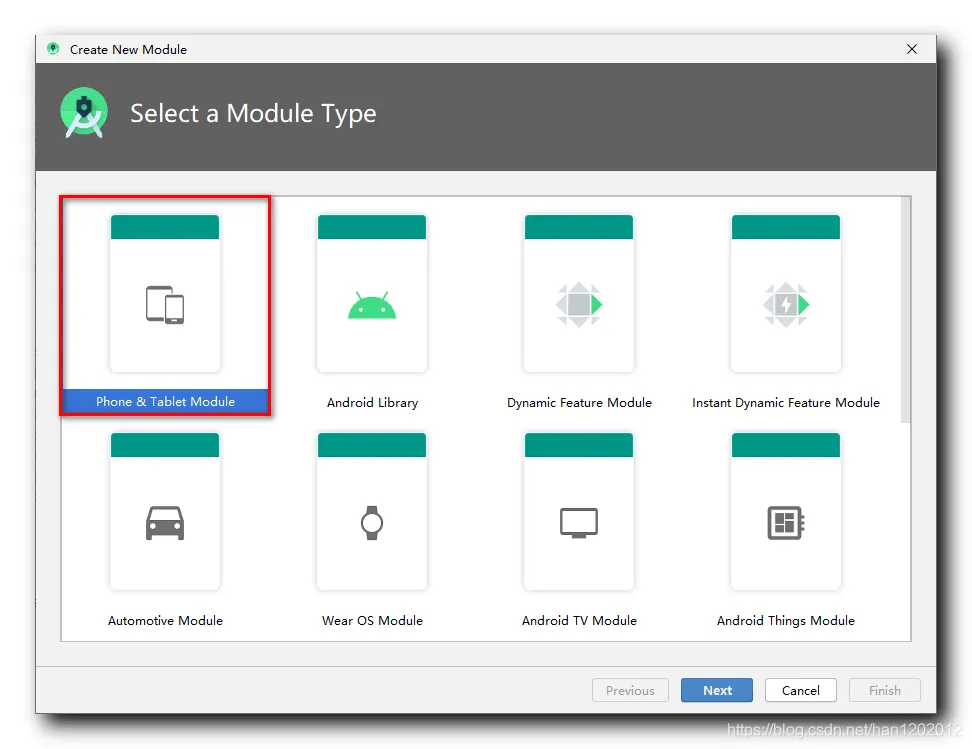Click the Wear OS Module label

pos(373,621)
